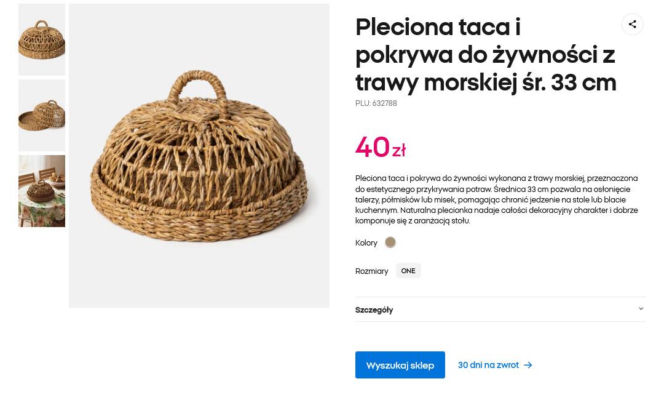Select the third thumbnail with table setting
The width and height of the screenshot is (664, 400).
click(42, 190)
